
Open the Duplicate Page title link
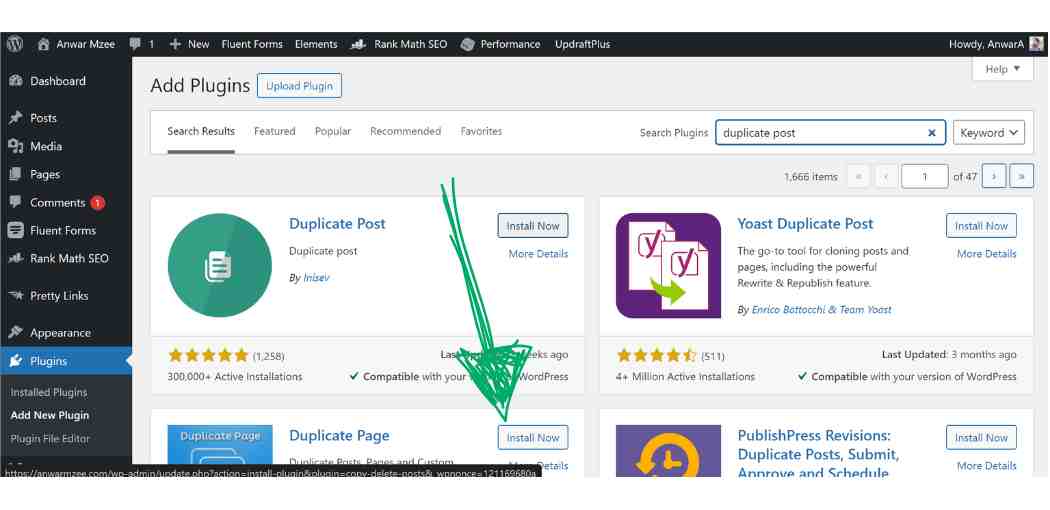pyautogui.click(x=340, y=436)
